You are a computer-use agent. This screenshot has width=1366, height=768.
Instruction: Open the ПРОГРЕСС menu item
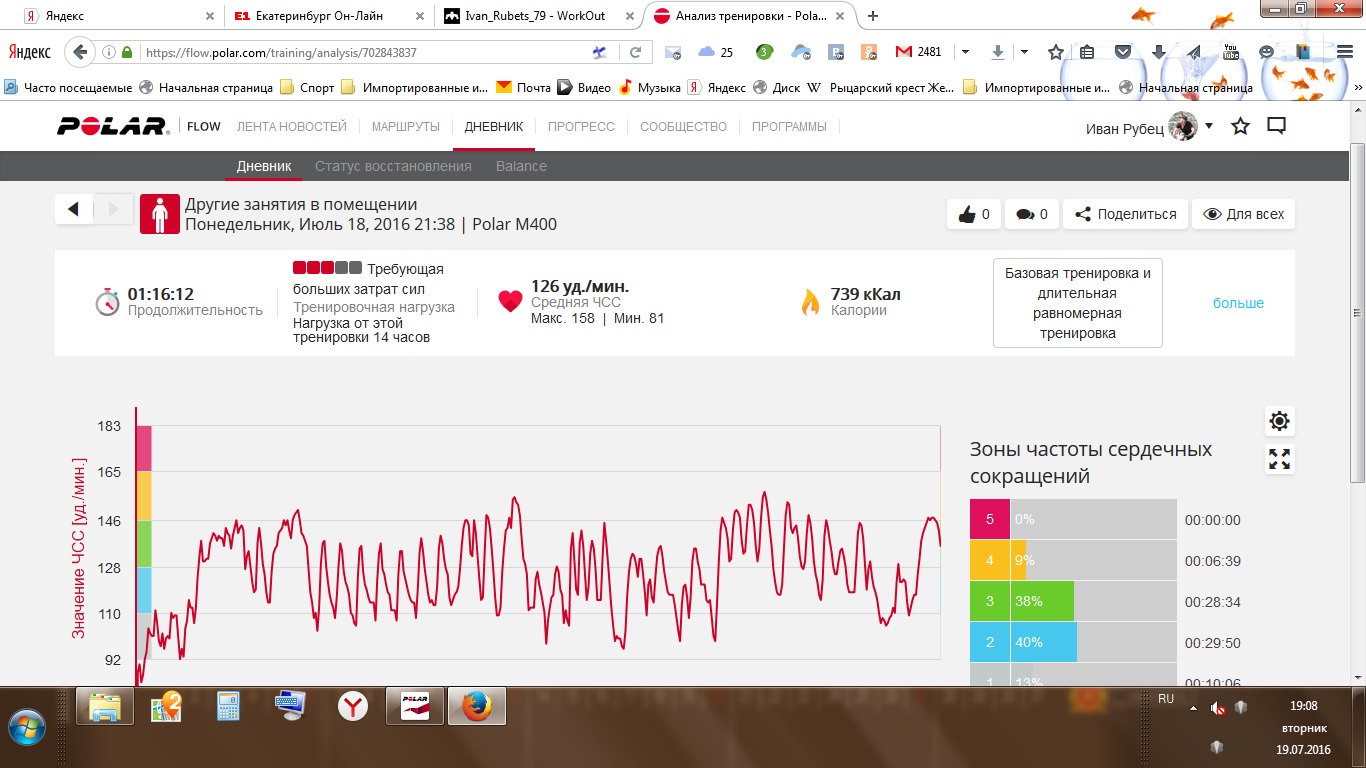pyautogui.click(x=581, y=127)
